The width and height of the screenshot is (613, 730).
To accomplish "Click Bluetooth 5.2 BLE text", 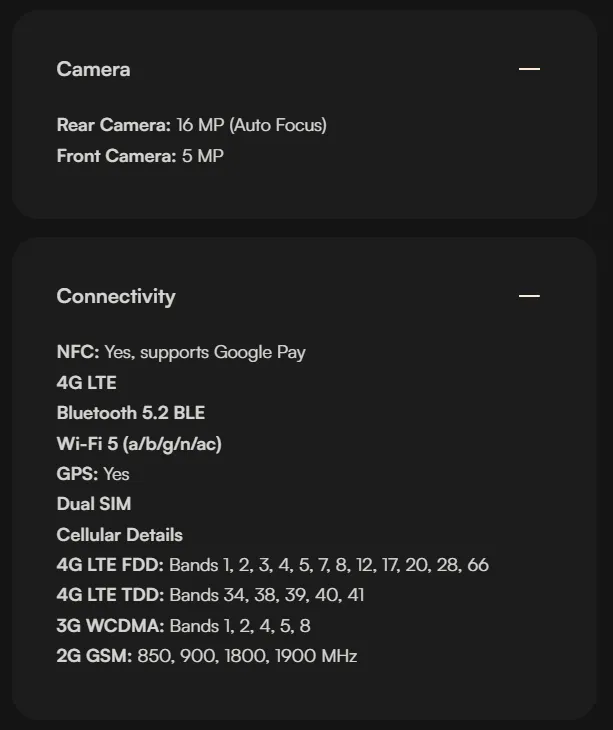I will point(131,413).
